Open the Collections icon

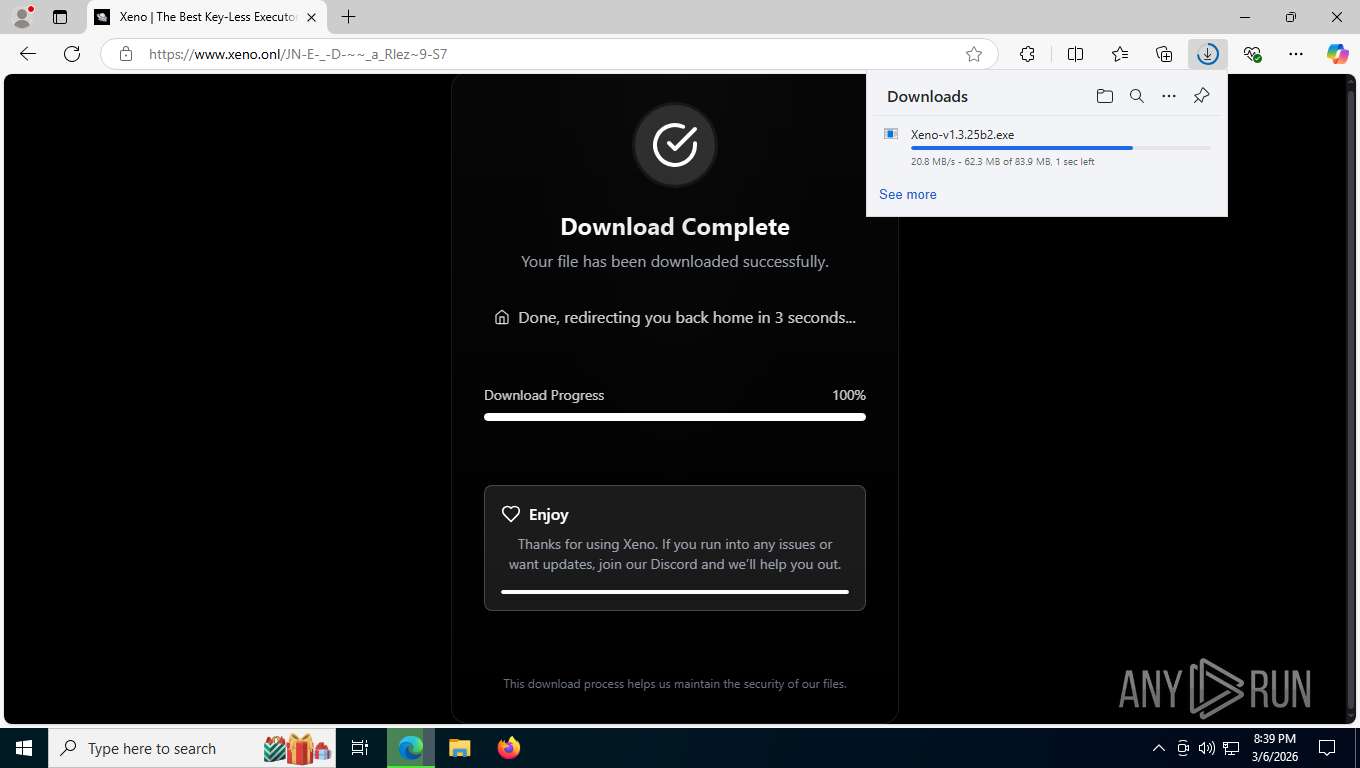(x=1164, y=54)
